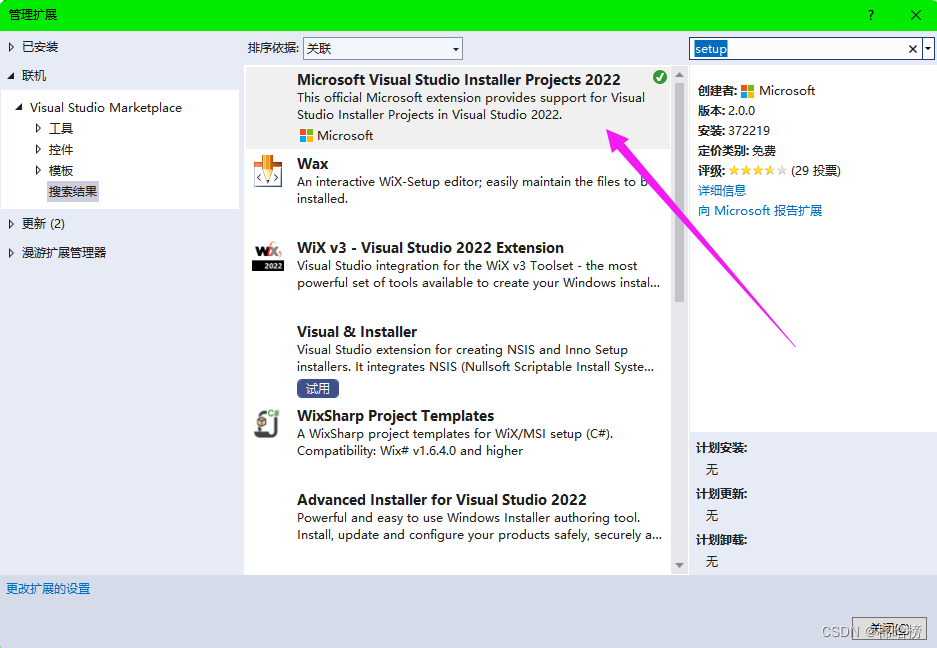Viewport: 937px width, 648px height.
Task: Click the 计划安装 label
Action: [x=721, y=448]
